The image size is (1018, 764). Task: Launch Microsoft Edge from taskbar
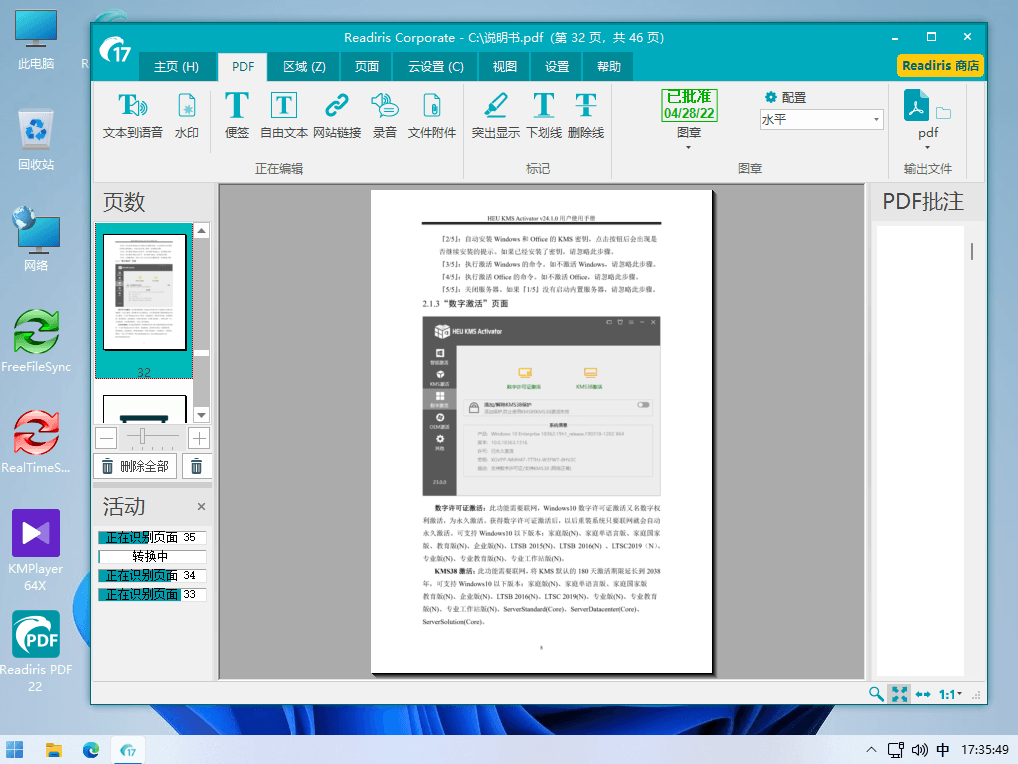coord(91,750)
